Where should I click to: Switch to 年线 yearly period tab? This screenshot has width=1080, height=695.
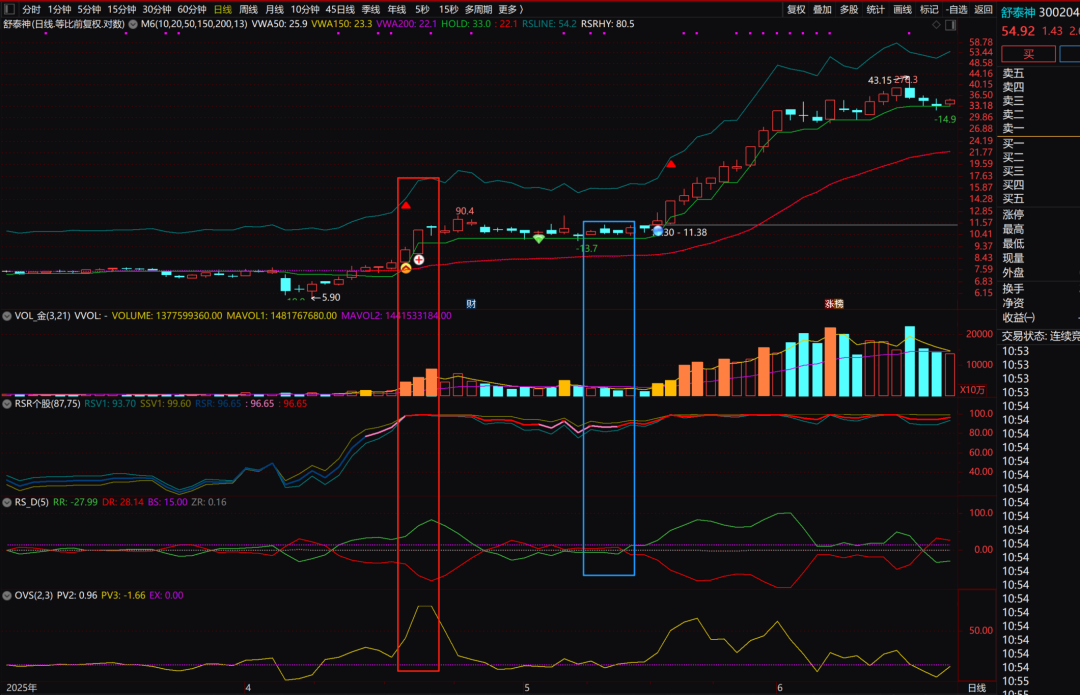[x=397, y=10]
